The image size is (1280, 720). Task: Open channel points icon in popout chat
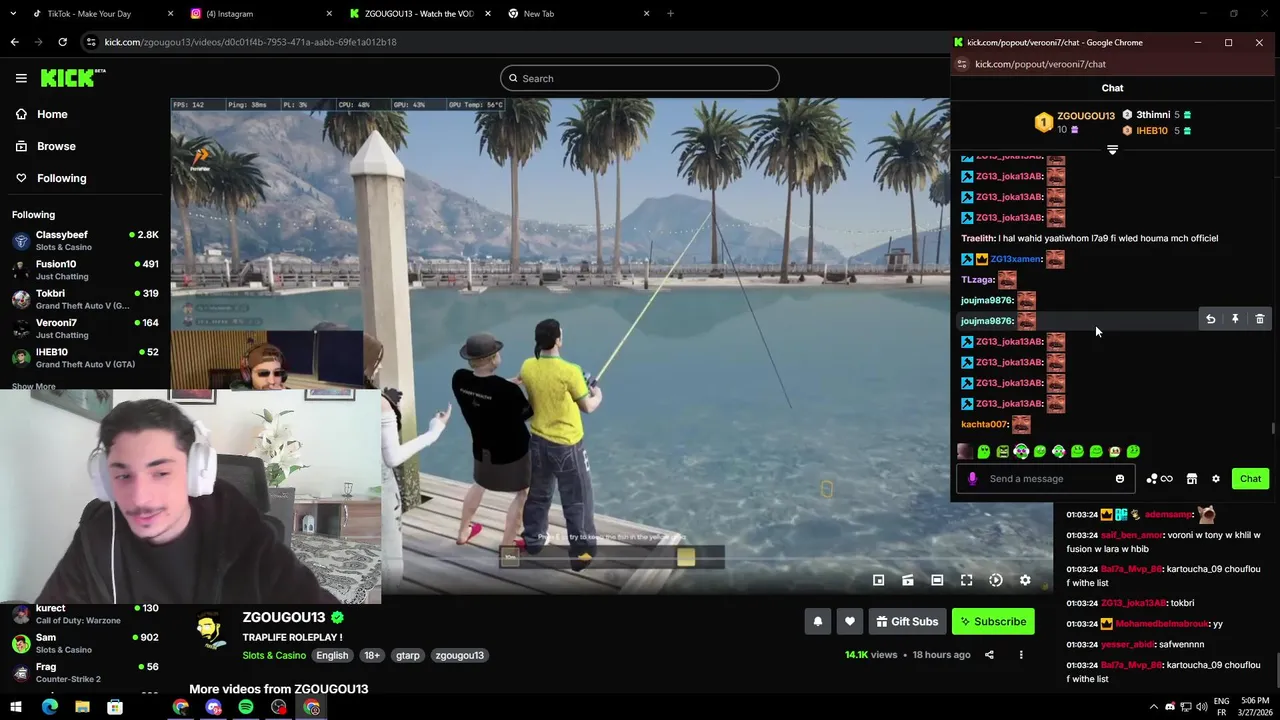click(1159, 479)
